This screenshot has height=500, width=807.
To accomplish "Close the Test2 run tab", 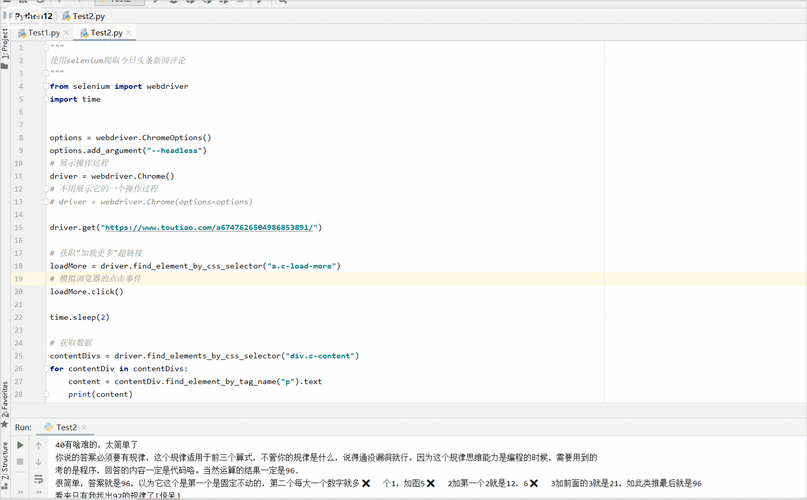I will pos(84,427).
